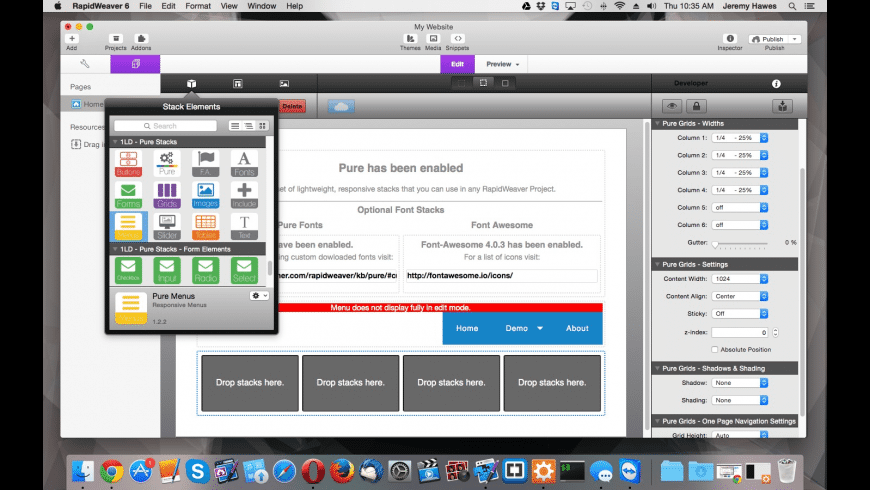This screenshot has width=870, height=490.
Task: Choose the F.A. flag stack
Action: (x=205, y=164)
